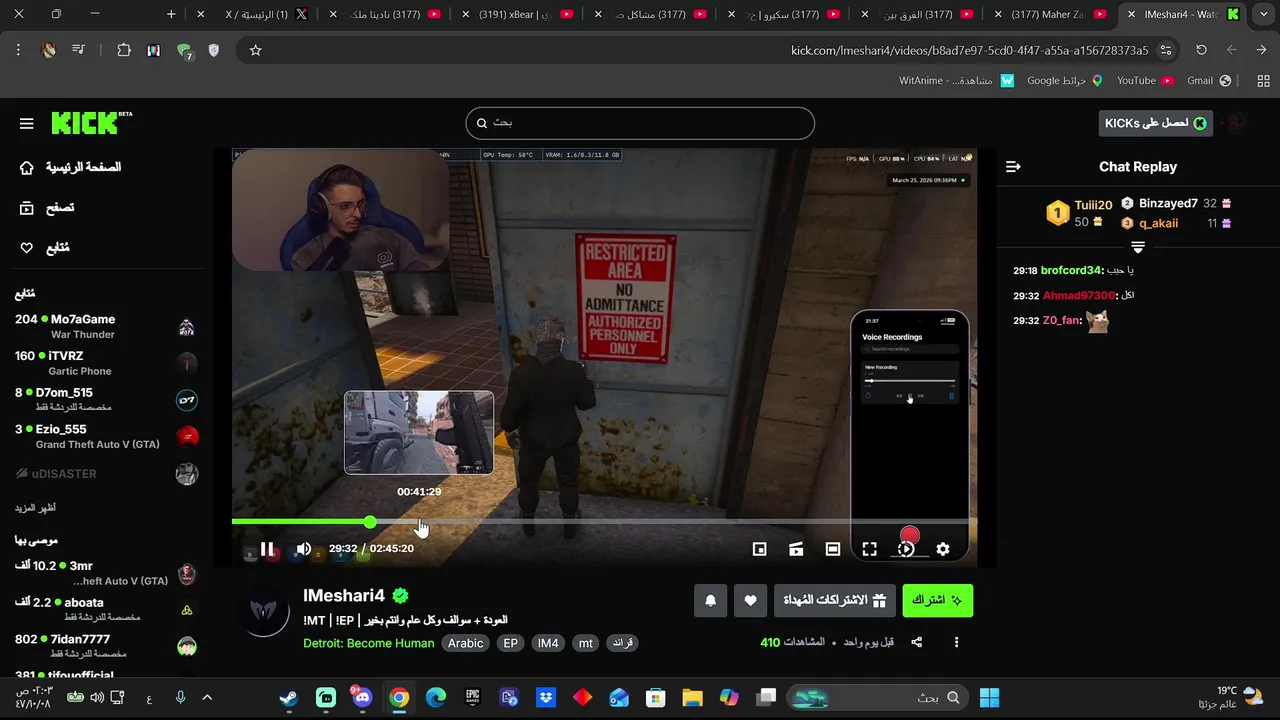Open the video settings gear
This screenshot has width=1280, height=720.
point(943,548)
